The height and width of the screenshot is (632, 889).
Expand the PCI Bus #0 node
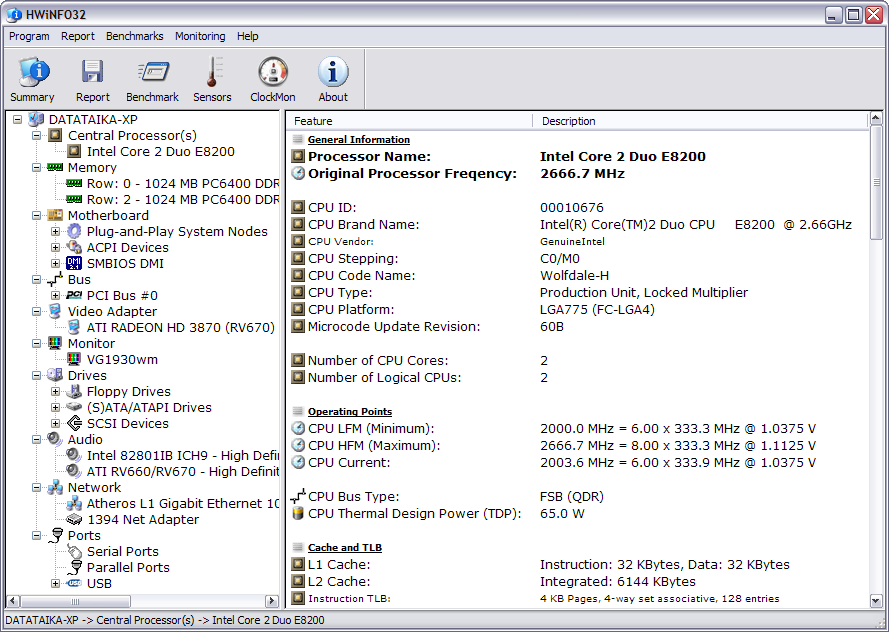56,295
